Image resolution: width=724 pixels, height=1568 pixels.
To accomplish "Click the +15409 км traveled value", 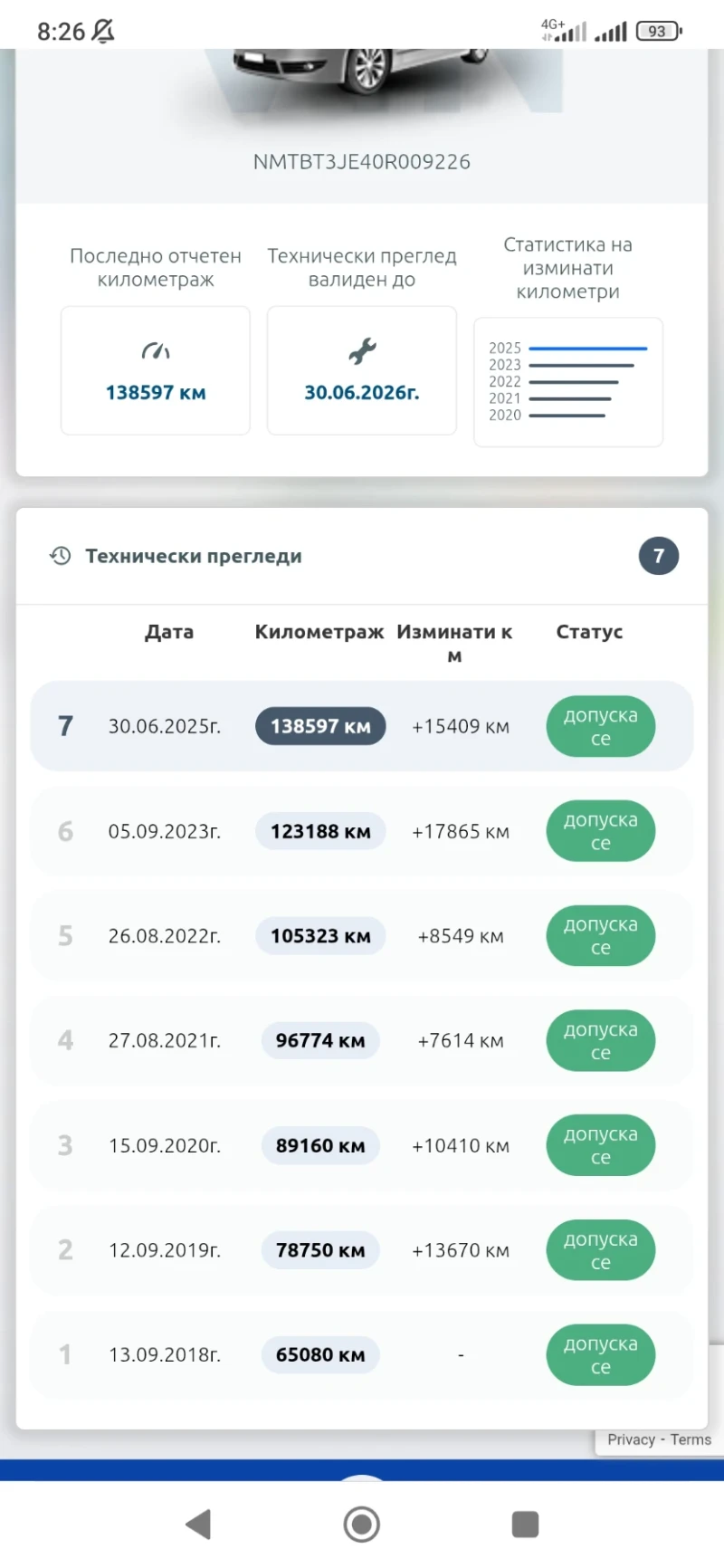I will (x=461, y=726).
